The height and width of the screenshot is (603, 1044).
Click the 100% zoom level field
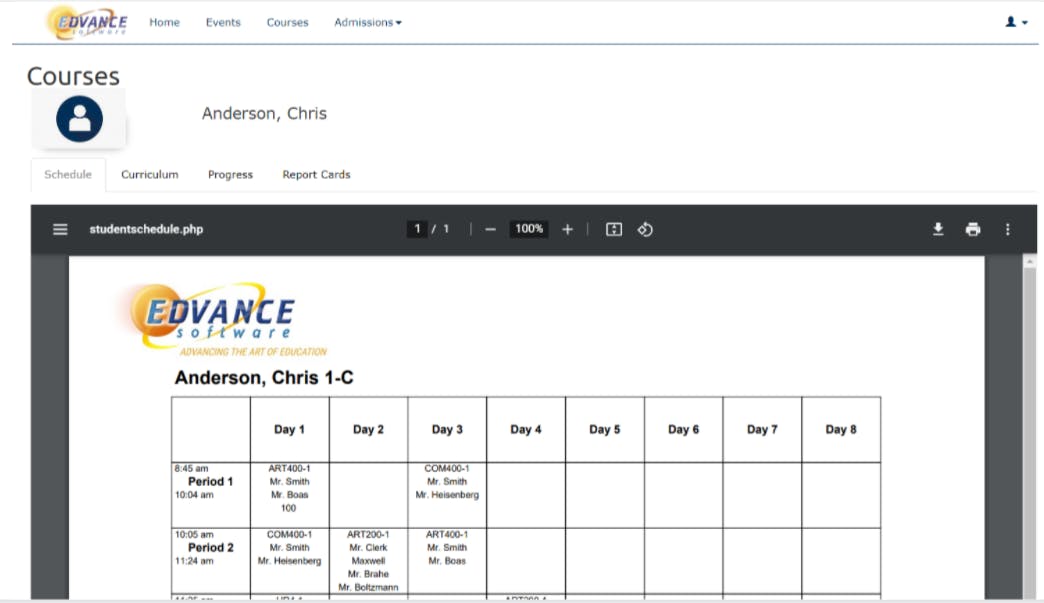coord(529,229)
